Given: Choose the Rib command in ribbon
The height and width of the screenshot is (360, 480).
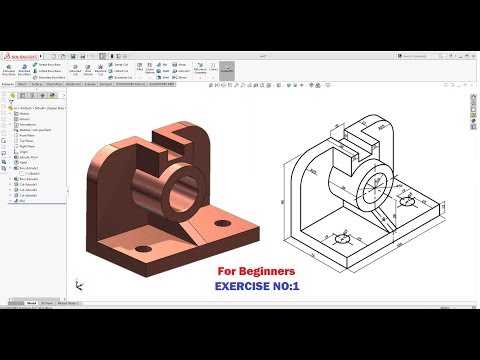Looking at the screenshot, I should pyautogui.click(x=162, y=65).
